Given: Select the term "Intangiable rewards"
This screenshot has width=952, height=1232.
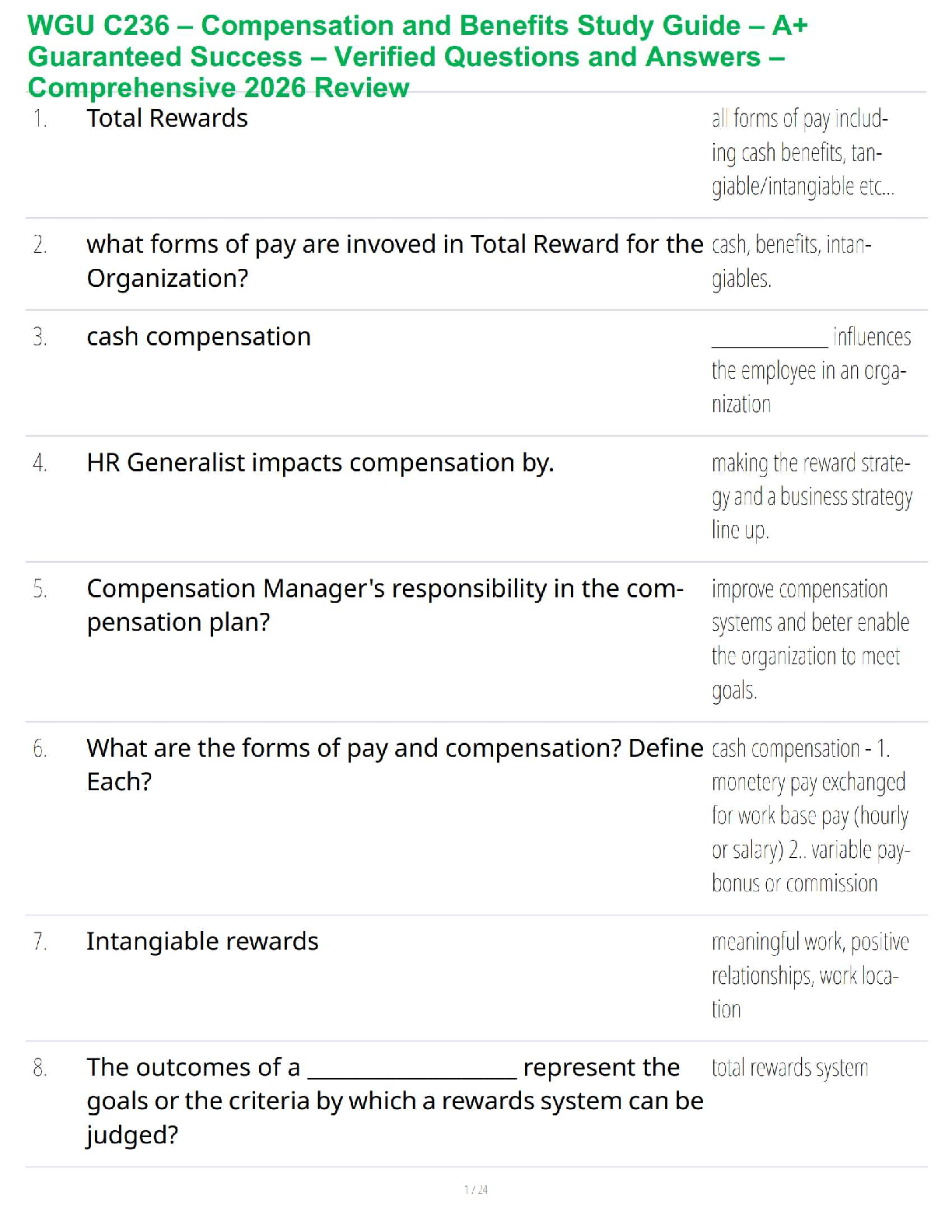Looking at the screenshot, I should tap(202, 941).
